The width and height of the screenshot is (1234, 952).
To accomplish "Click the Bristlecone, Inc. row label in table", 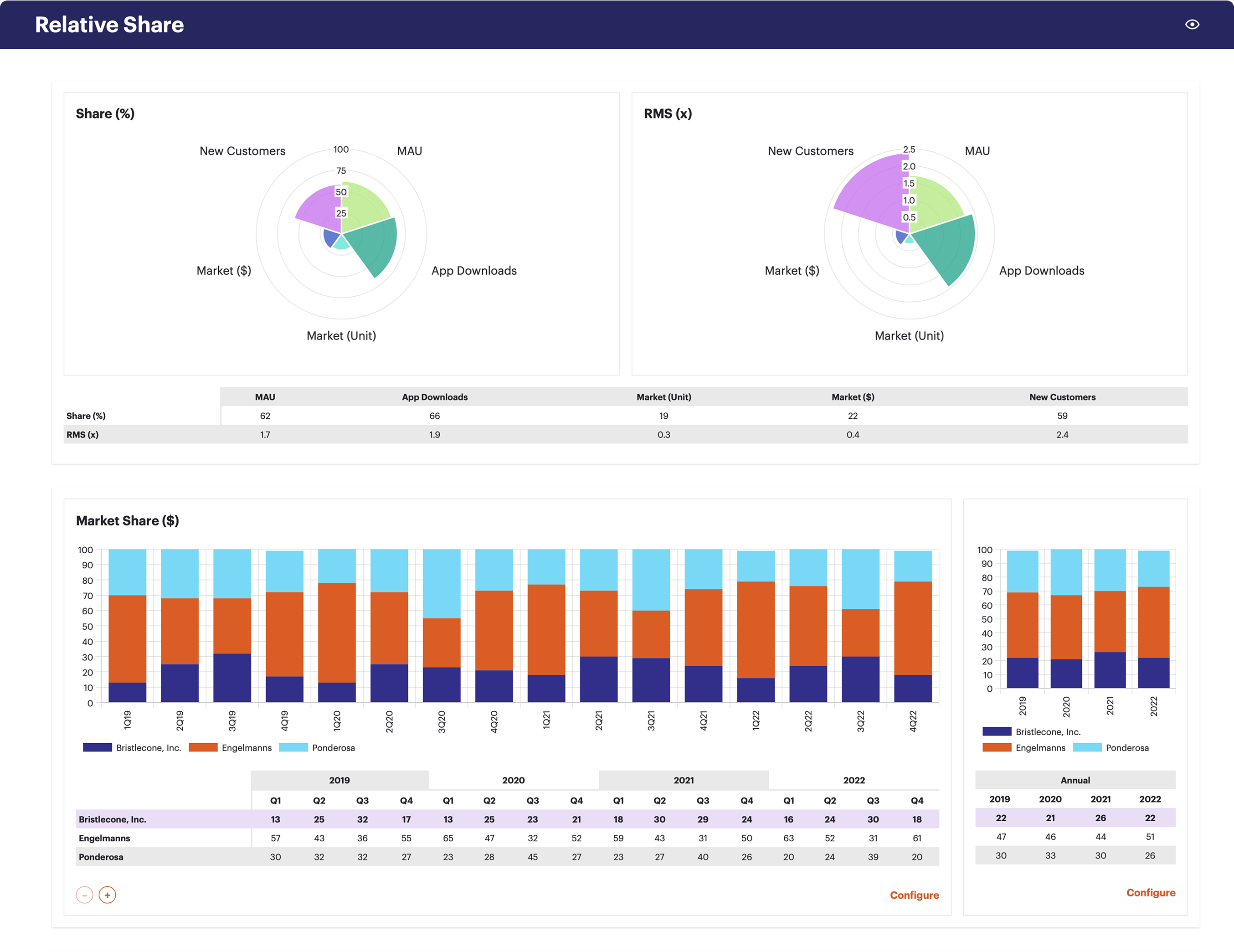I will point(113,819).
